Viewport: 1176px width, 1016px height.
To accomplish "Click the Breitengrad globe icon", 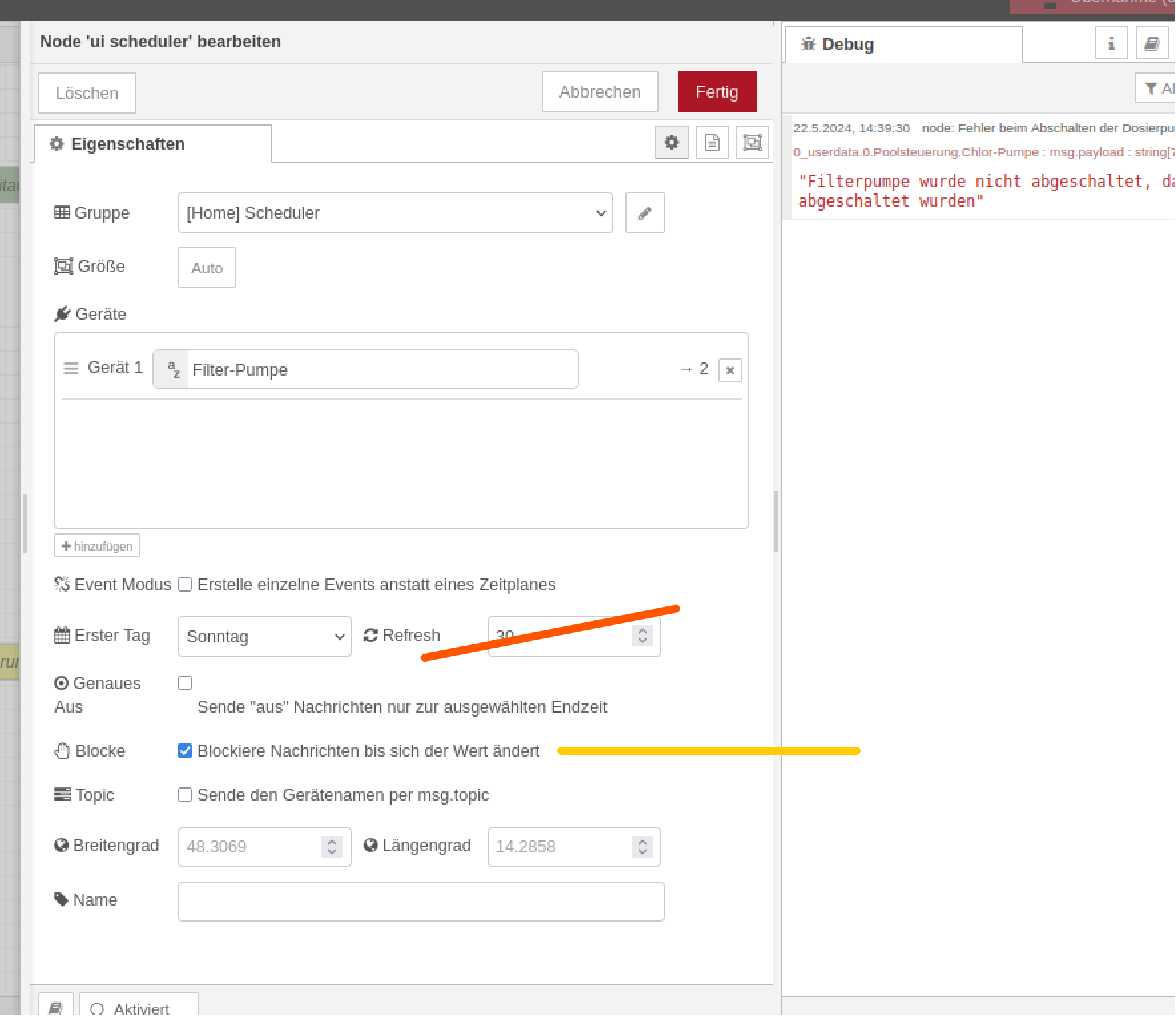I will [61, 845].
